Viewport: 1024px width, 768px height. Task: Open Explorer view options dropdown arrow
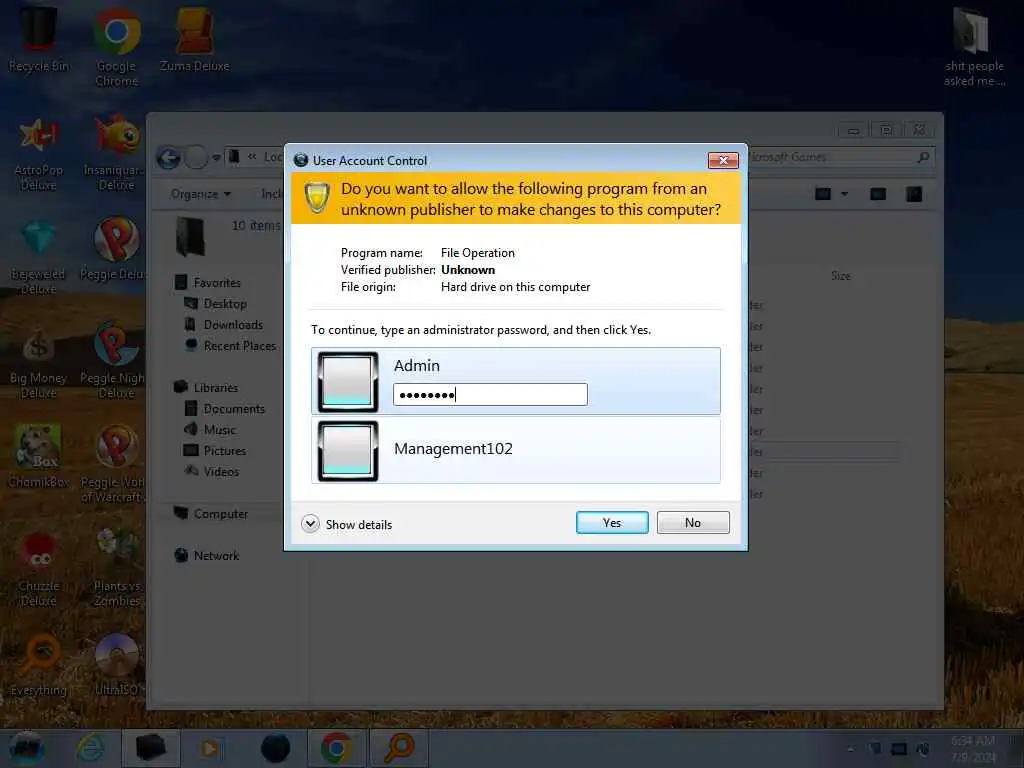click(844, 194)
